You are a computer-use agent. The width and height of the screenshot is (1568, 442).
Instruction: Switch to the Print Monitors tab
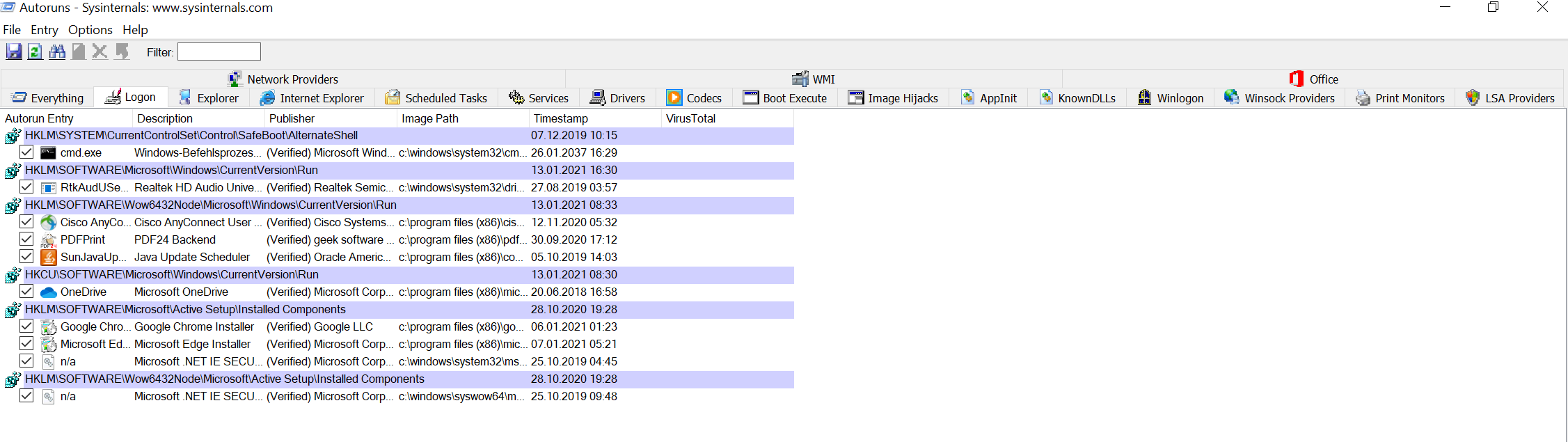pyautogui.click(x=1400, y=98)
